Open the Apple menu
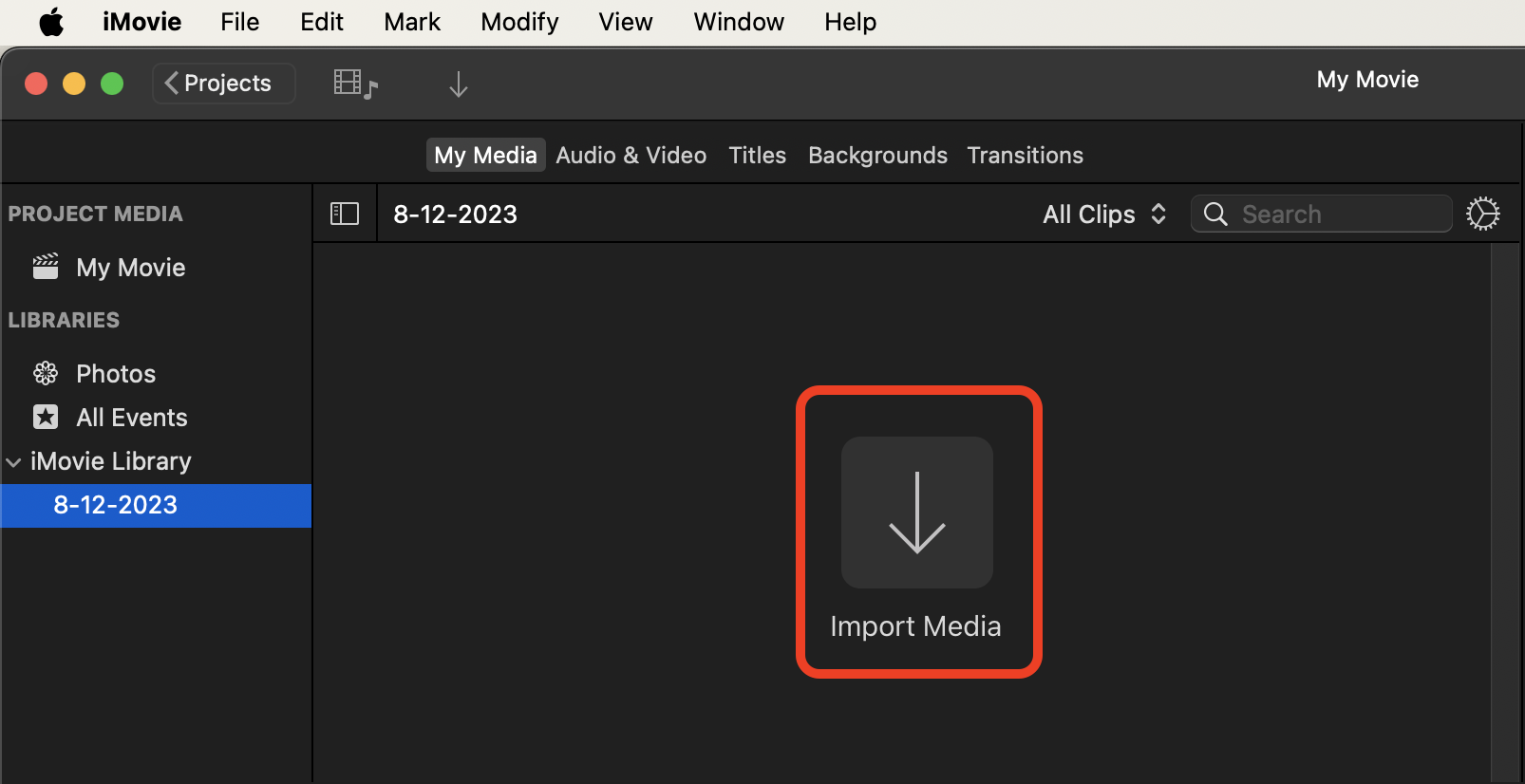 pyautogui.click(x=51, y=22)
